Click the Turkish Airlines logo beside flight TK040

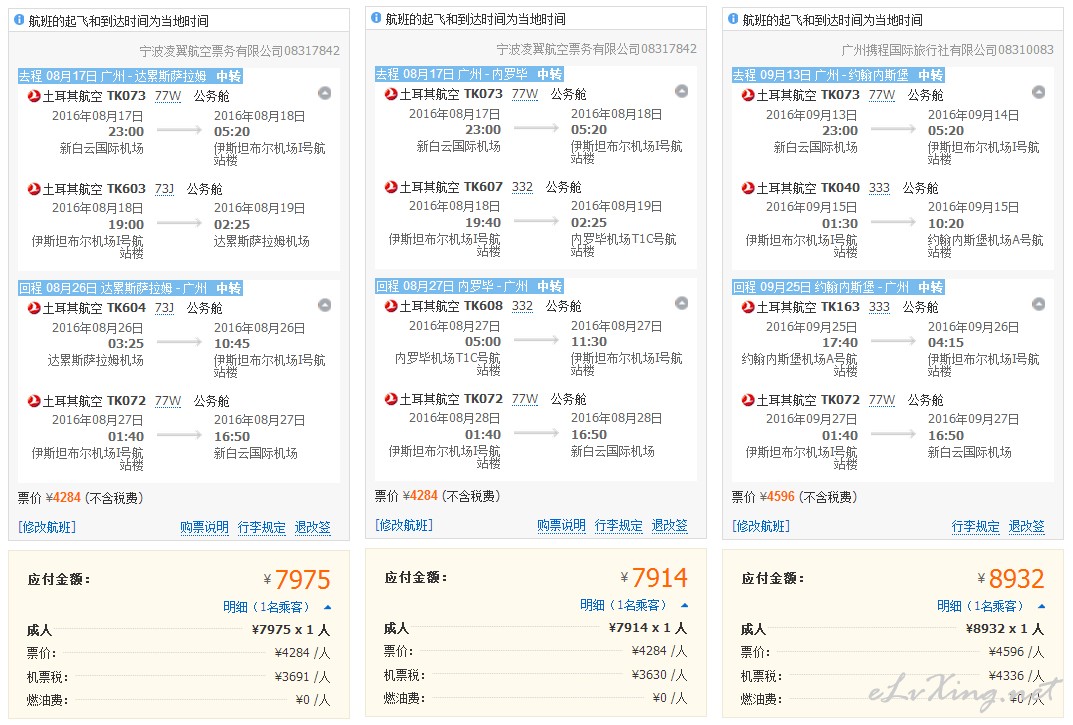coord(749,188)
